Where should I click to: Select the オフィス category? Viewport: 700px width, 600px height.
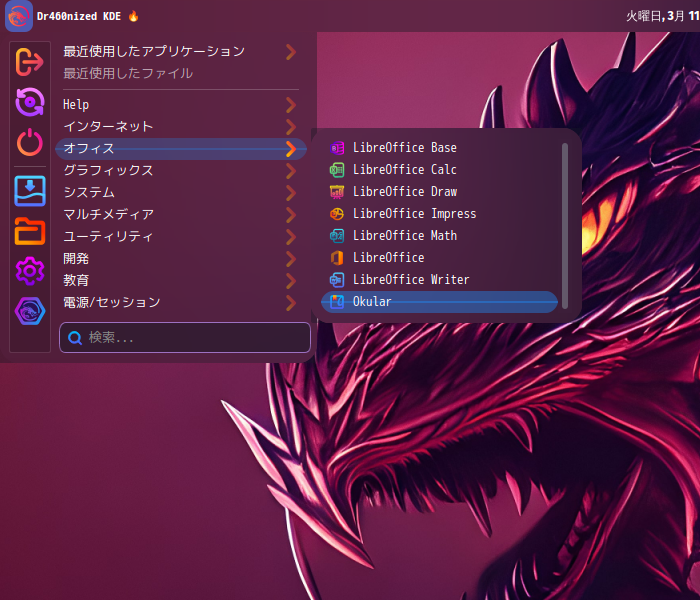pyautogui.click(x=180, y=149)
